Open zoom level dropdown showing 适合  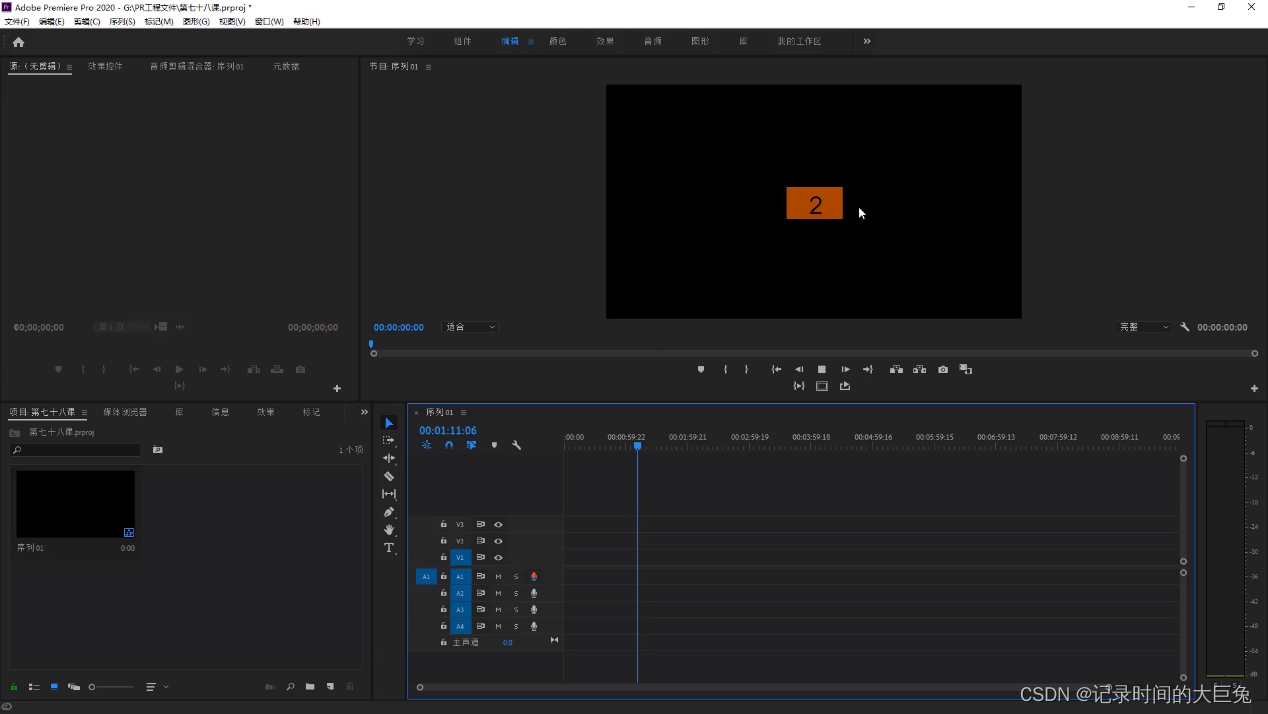pos(469,327)
